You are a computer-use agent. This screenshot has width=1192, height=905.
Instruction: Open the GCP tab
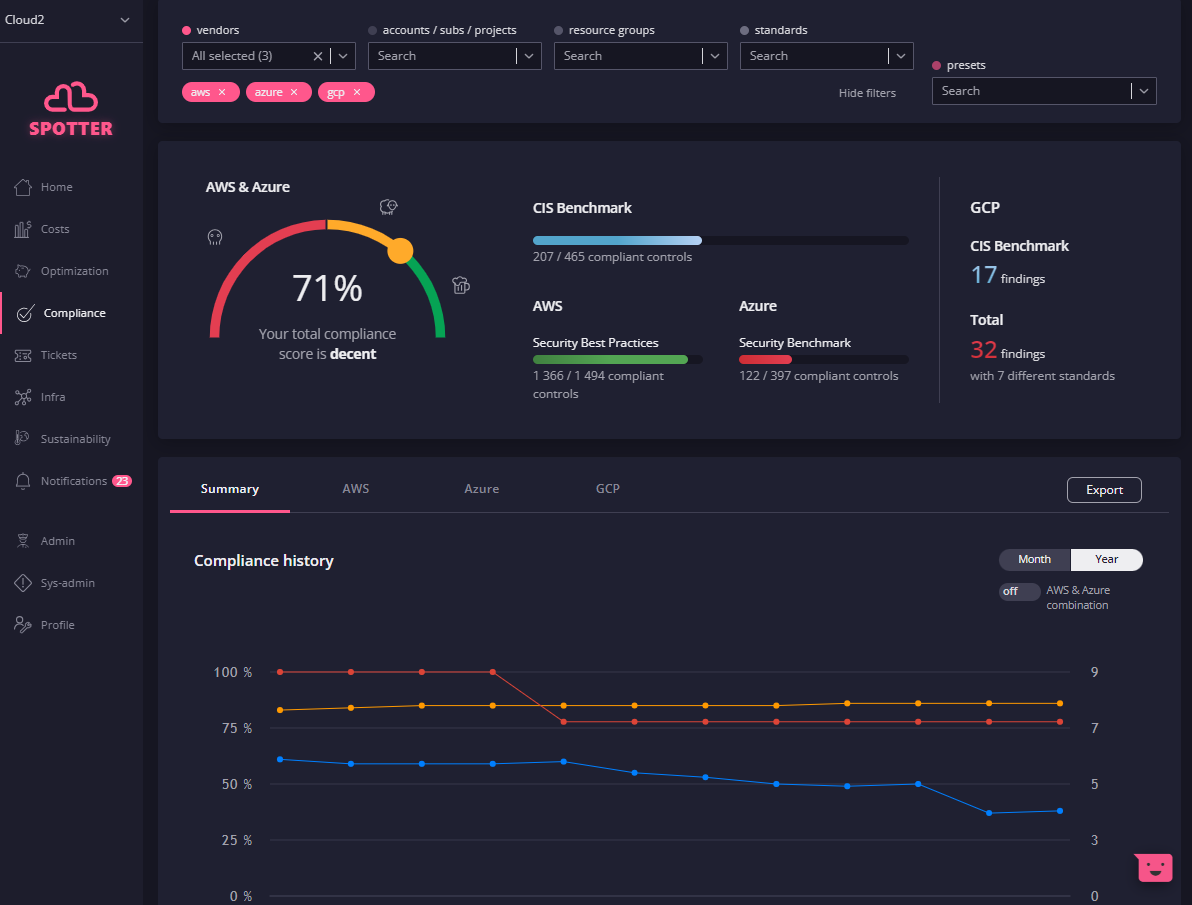coord(607,489)
